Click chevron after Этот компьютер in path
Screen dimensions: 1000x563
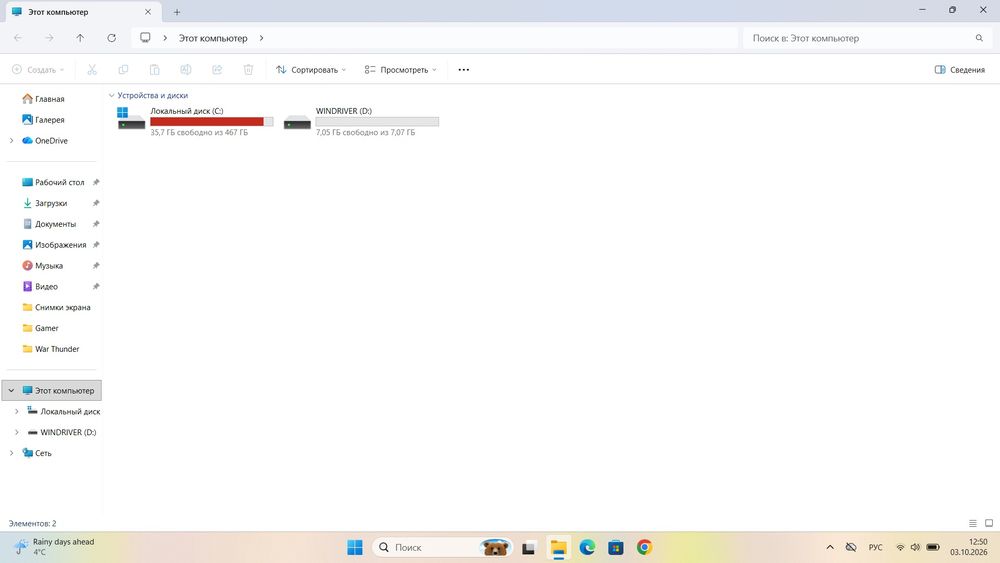(x=261, y=38)
